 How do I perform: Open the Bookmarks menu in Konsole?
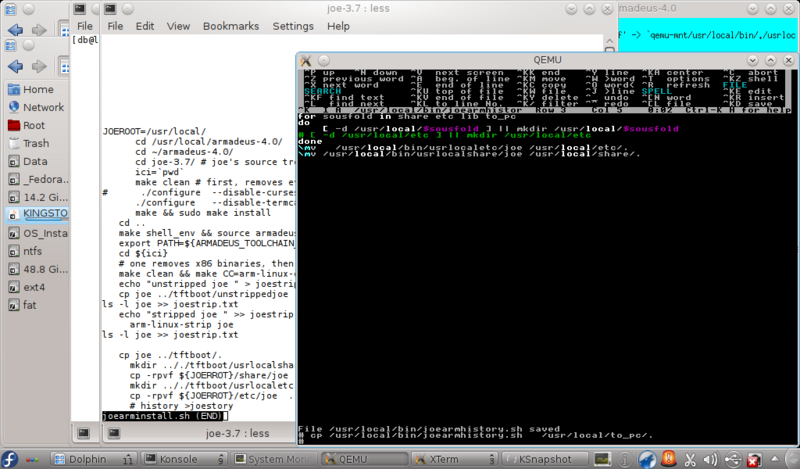click(x=230, y=25)
